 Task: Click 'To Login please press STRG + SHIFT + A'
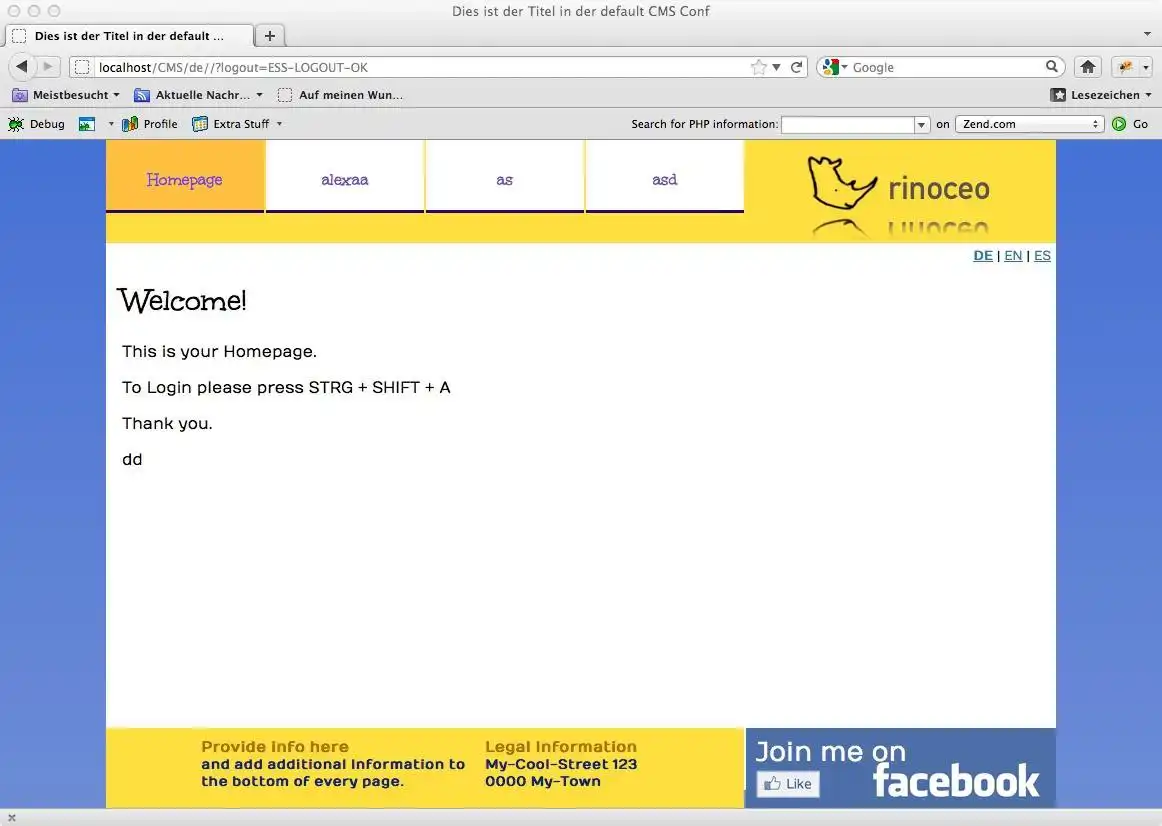(286, 387)
